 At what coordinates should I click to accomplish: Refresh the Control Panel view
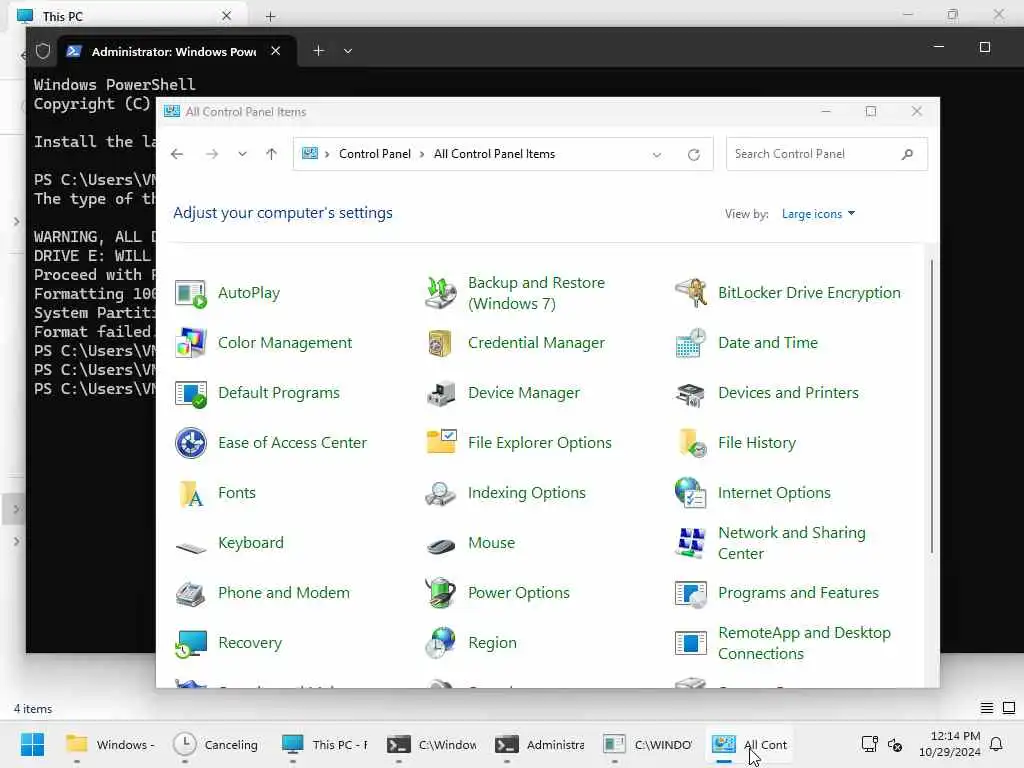694,155
